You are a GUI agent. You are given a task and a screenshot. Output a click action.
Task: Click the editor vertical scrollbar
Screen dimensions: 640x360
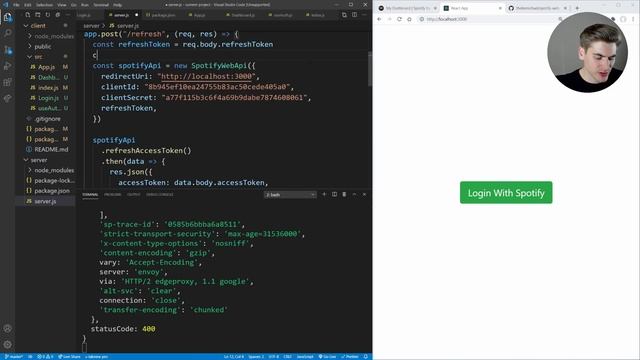(370, 69)
